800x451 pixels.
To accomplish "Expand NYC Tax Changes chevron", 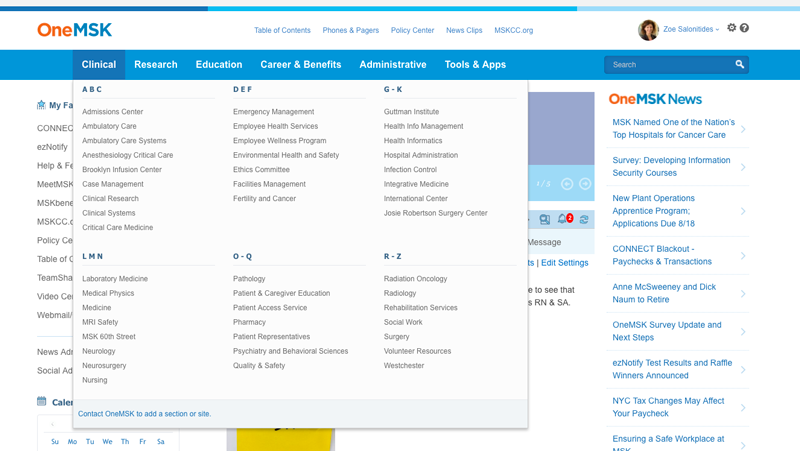I will [x=743, y=407].
